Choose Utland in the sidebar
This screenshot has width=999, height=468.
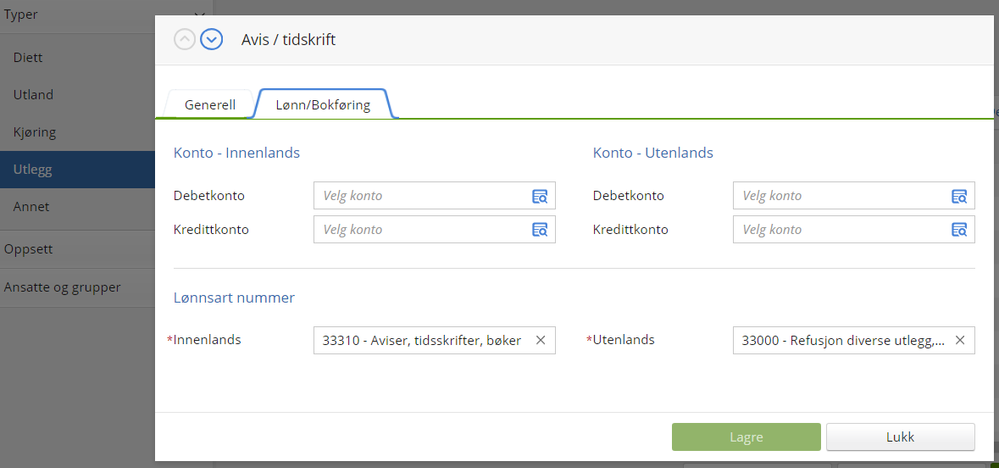pyautogui.click(x=33, y=95)
